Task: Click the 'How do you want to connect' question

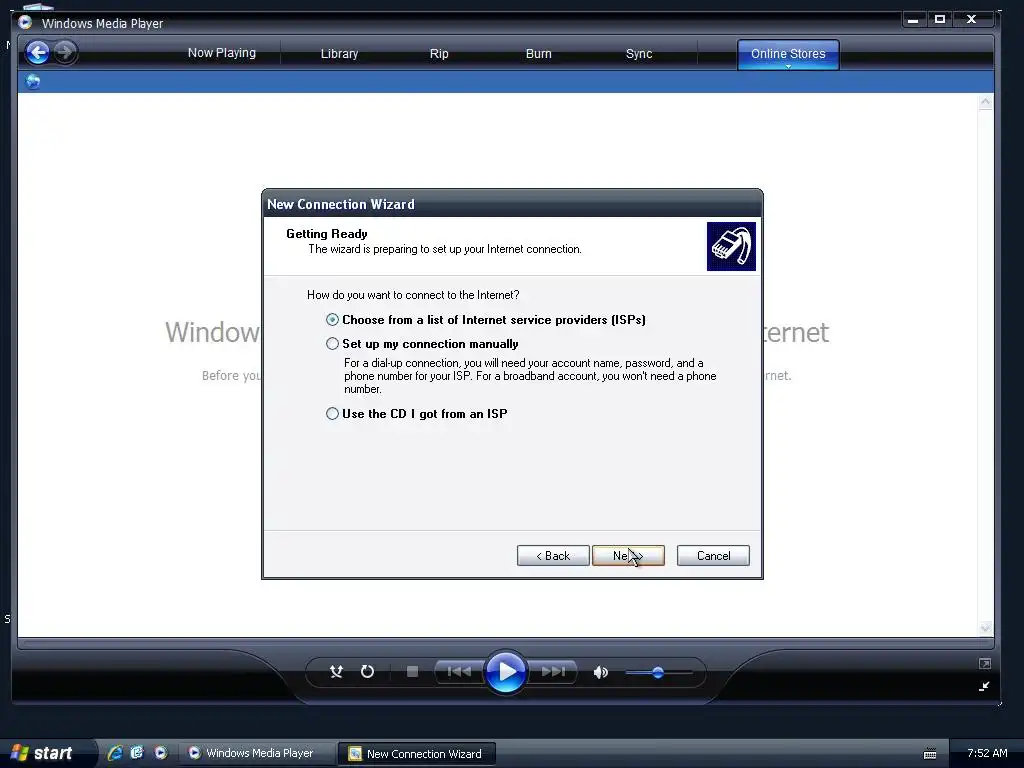Action: (413, 295)
